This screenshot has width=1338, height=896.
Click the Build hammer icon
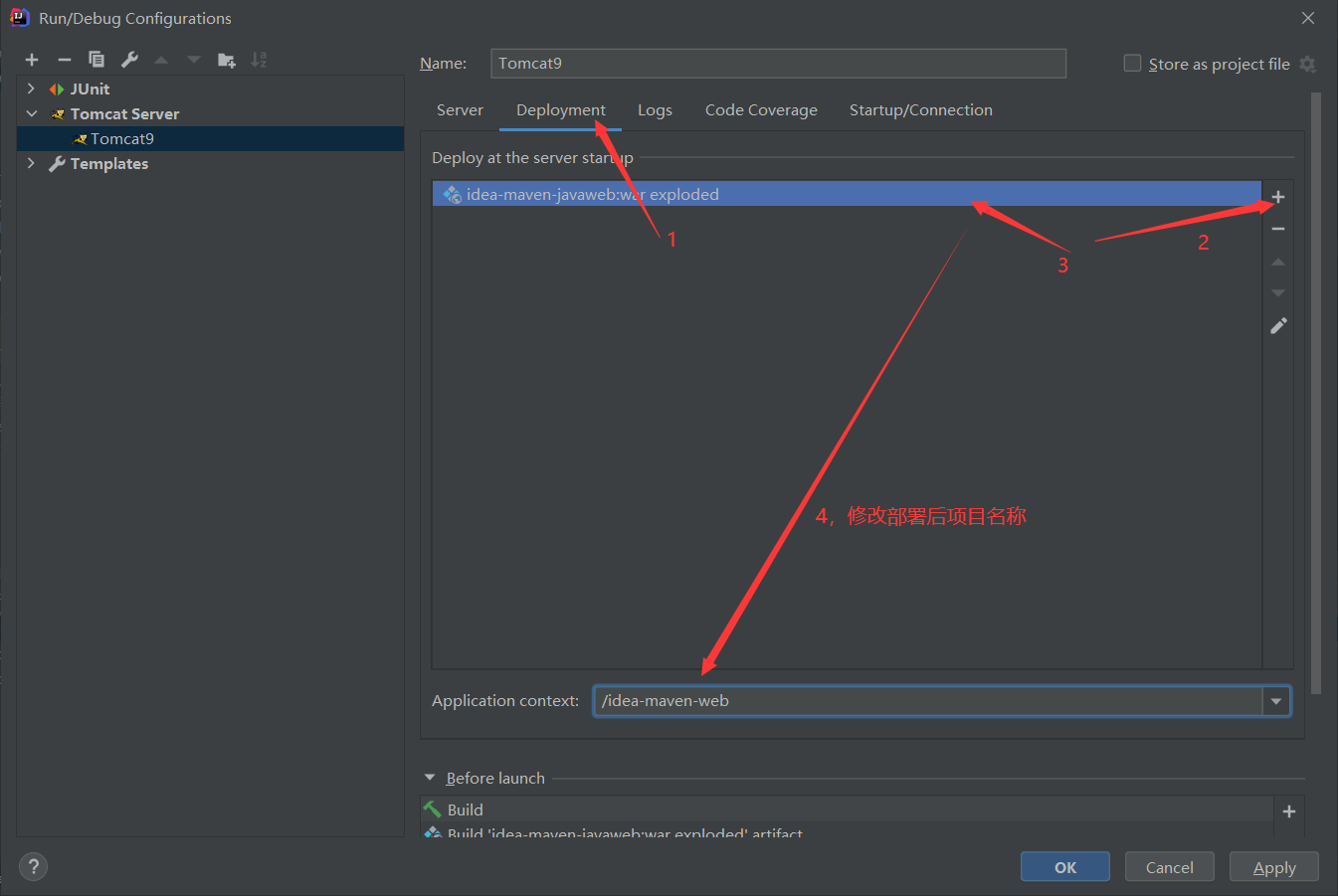pyautogui.click(x=433, y=809)
